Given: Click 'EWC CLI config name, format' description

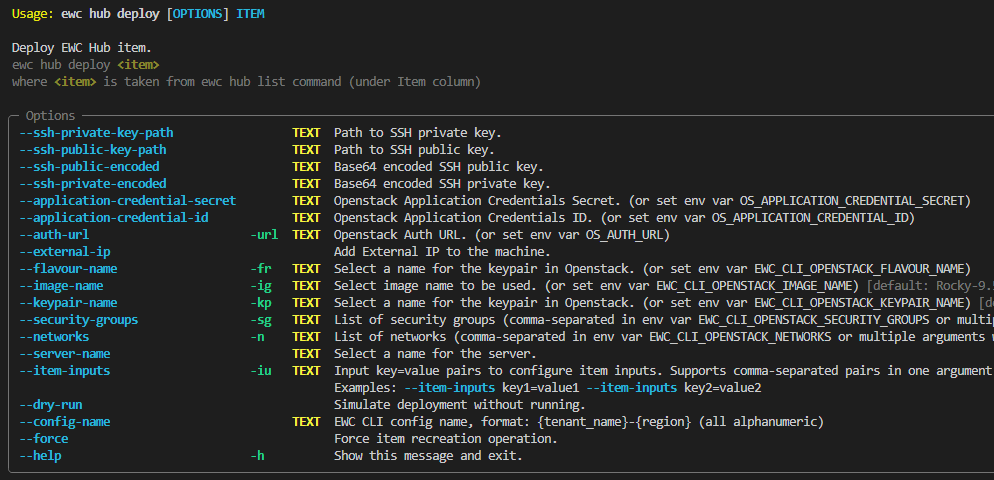Looking at the screenshot, I should 579,422.
